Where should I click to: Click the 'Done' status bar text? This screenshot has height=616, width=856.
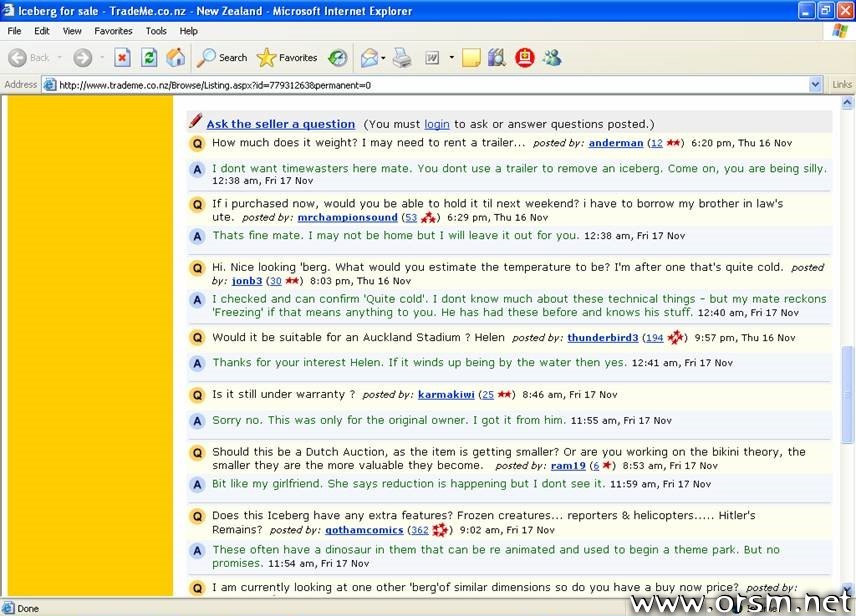coord(27,608)
